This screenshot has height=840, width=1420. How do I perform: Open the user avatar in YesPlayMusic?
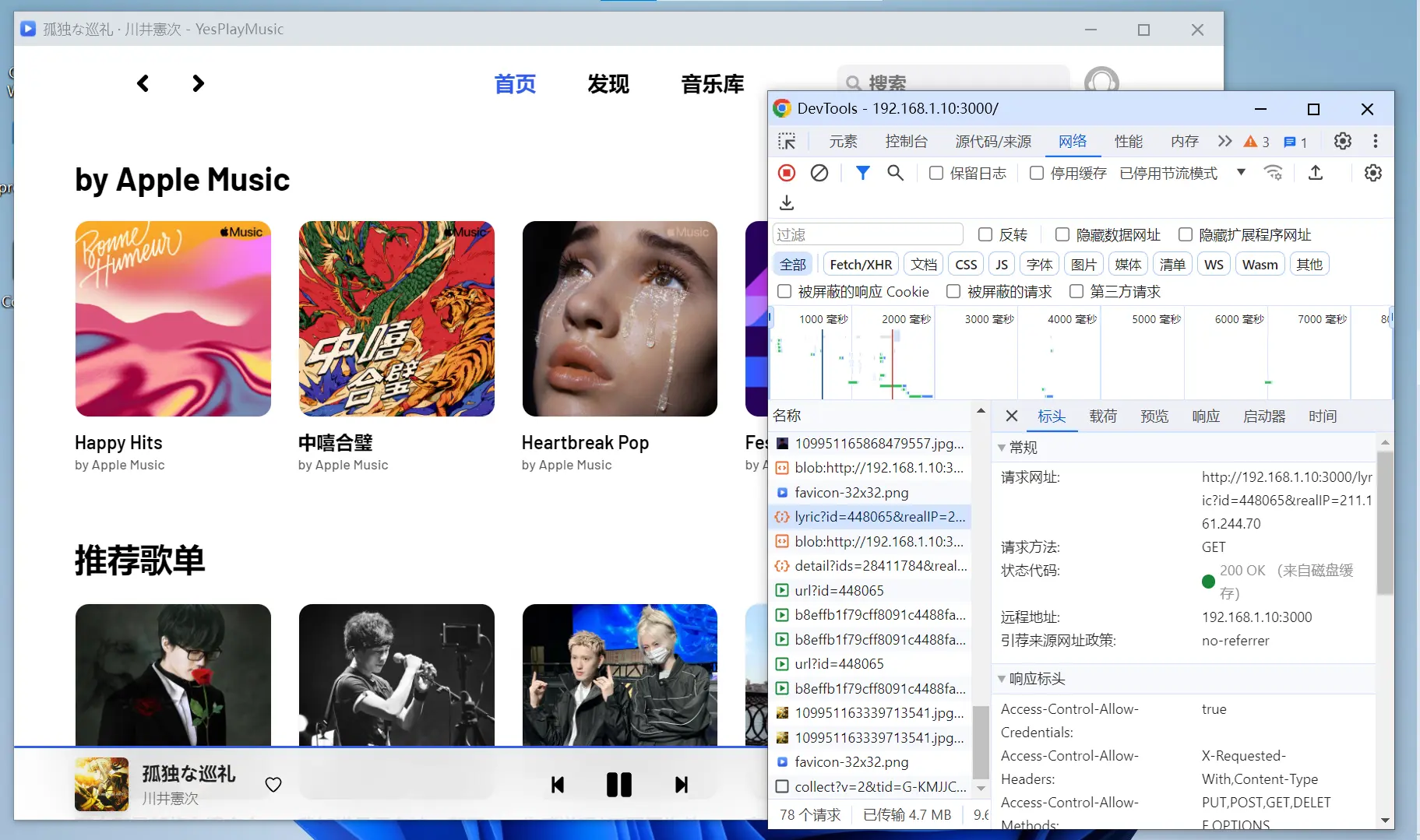[x=1101, y=81]
